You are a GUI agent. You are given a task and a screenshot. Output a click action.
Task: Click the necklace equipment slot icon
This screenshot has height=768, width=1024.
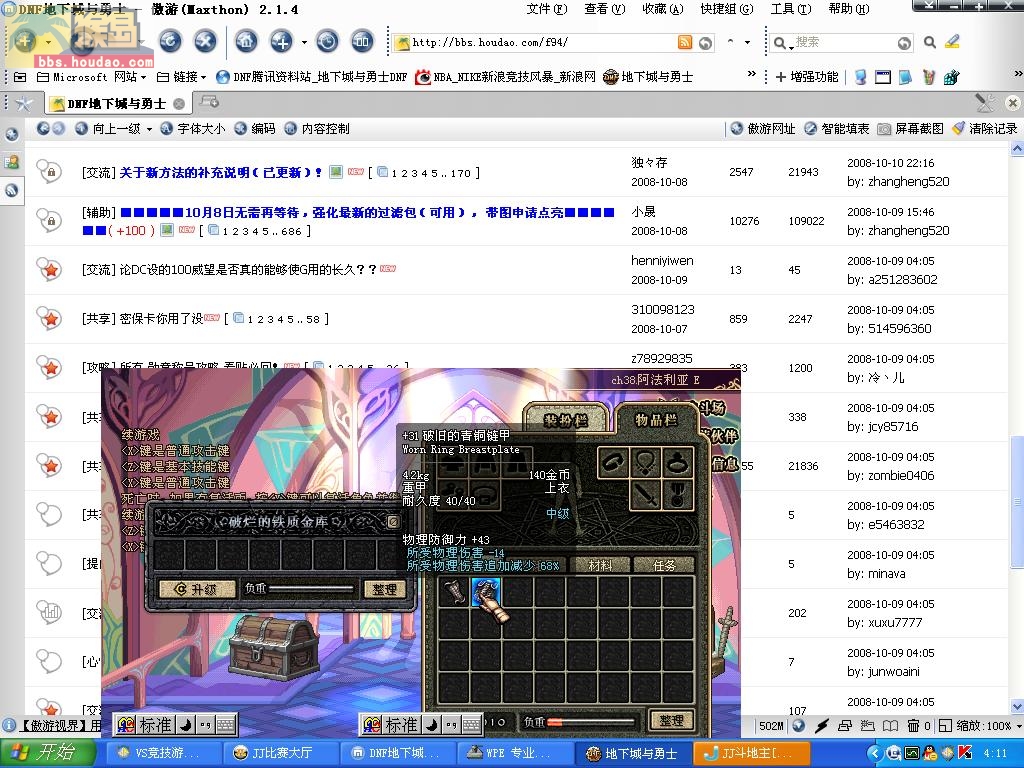click(645, 463)
